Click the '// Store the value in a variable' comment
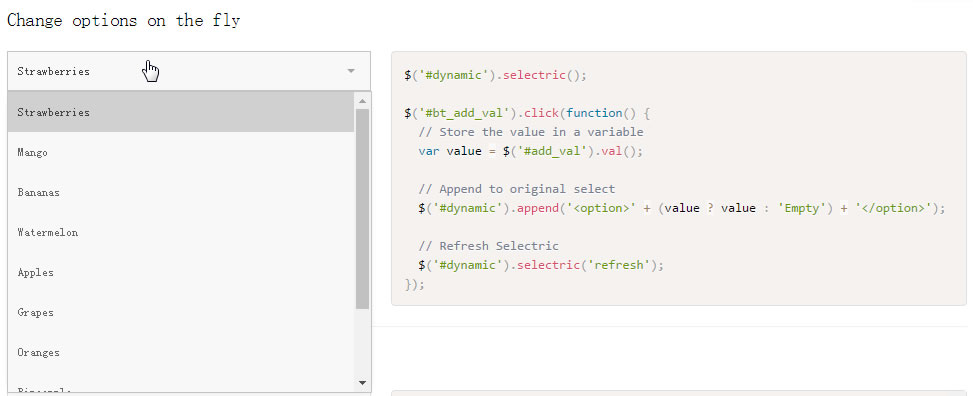The height and width of the screenshot is (396, 973). (x=531, y=132)
